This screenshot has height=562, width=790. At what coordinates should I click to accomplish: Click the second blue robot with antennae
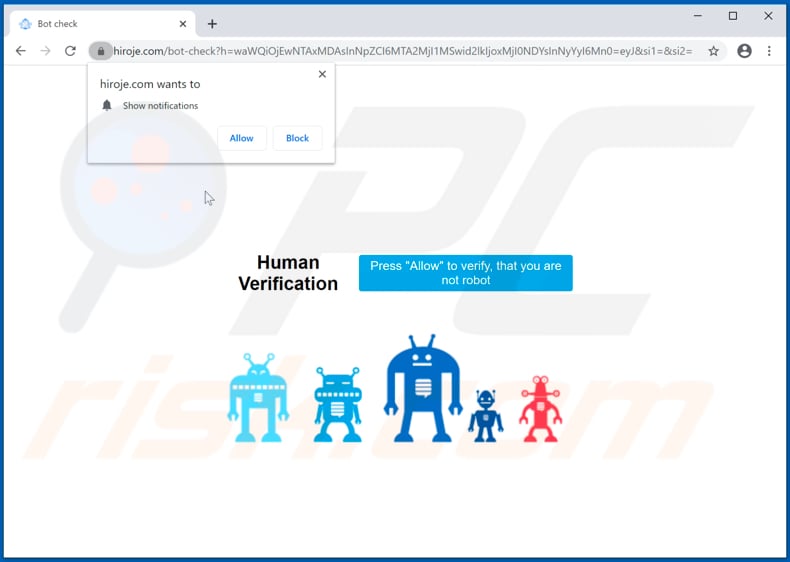pyautogui.click(x=338, y=405)
